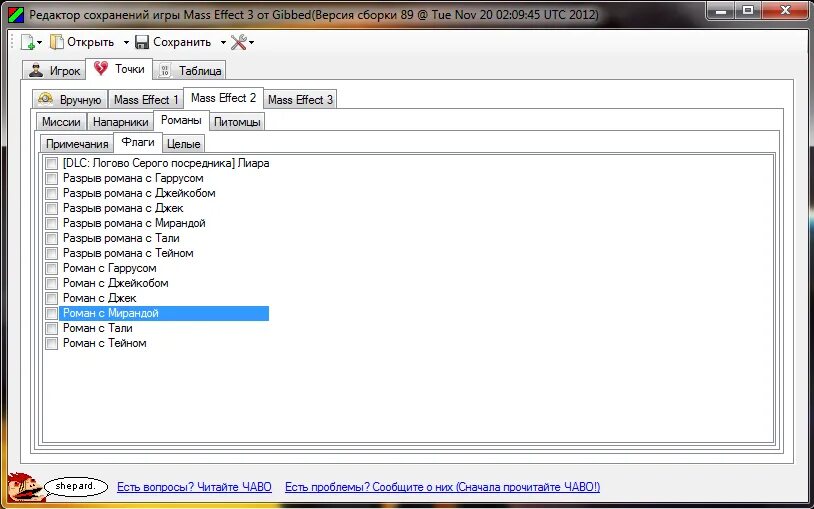This screenshot has width=814, height=509.
Task: Open the Таблица tab
Action: point(189,71)
